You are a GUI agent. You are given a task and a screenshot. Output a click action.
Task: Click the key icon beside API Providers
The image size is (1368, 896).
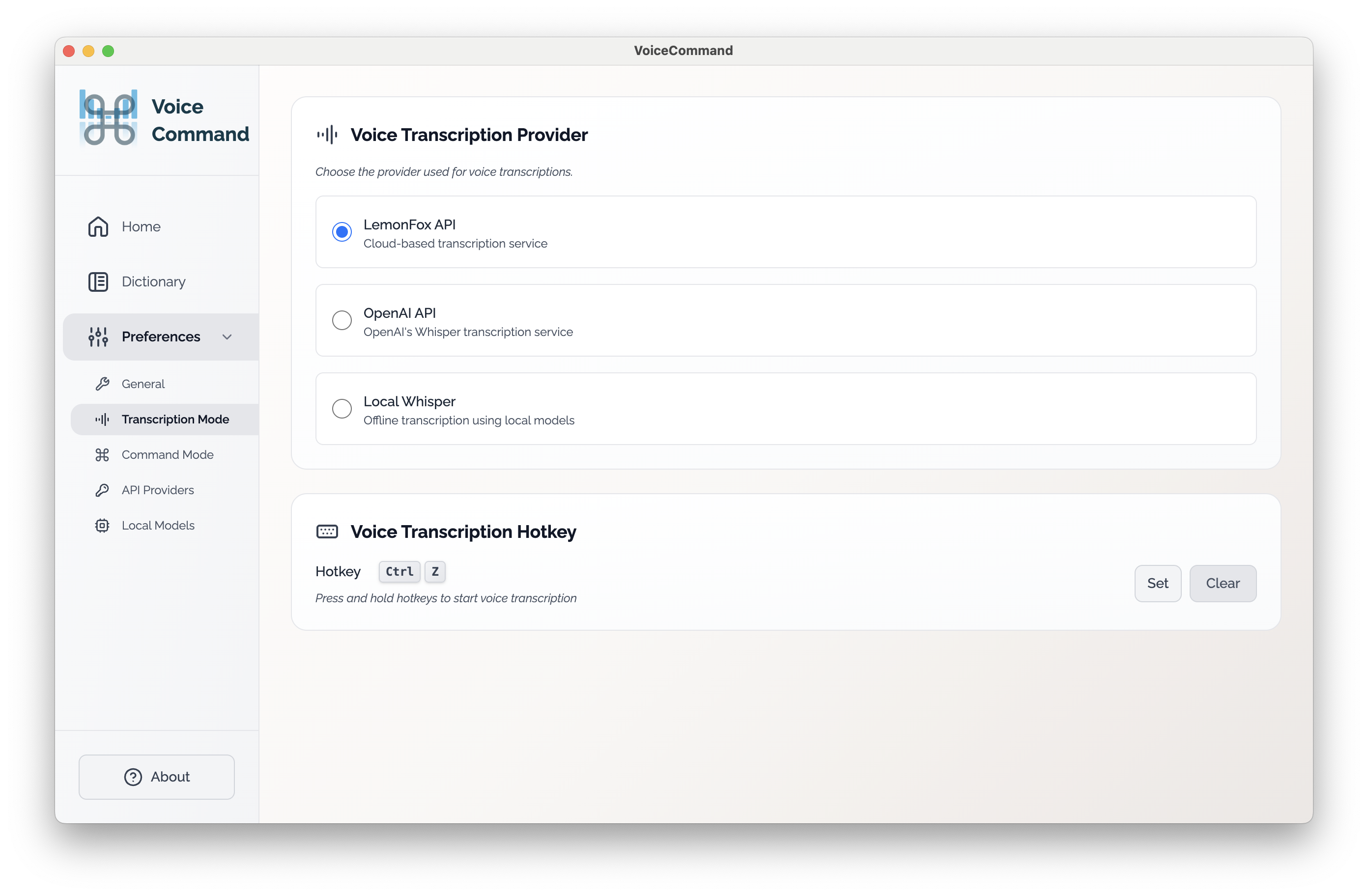pos(103,490)
